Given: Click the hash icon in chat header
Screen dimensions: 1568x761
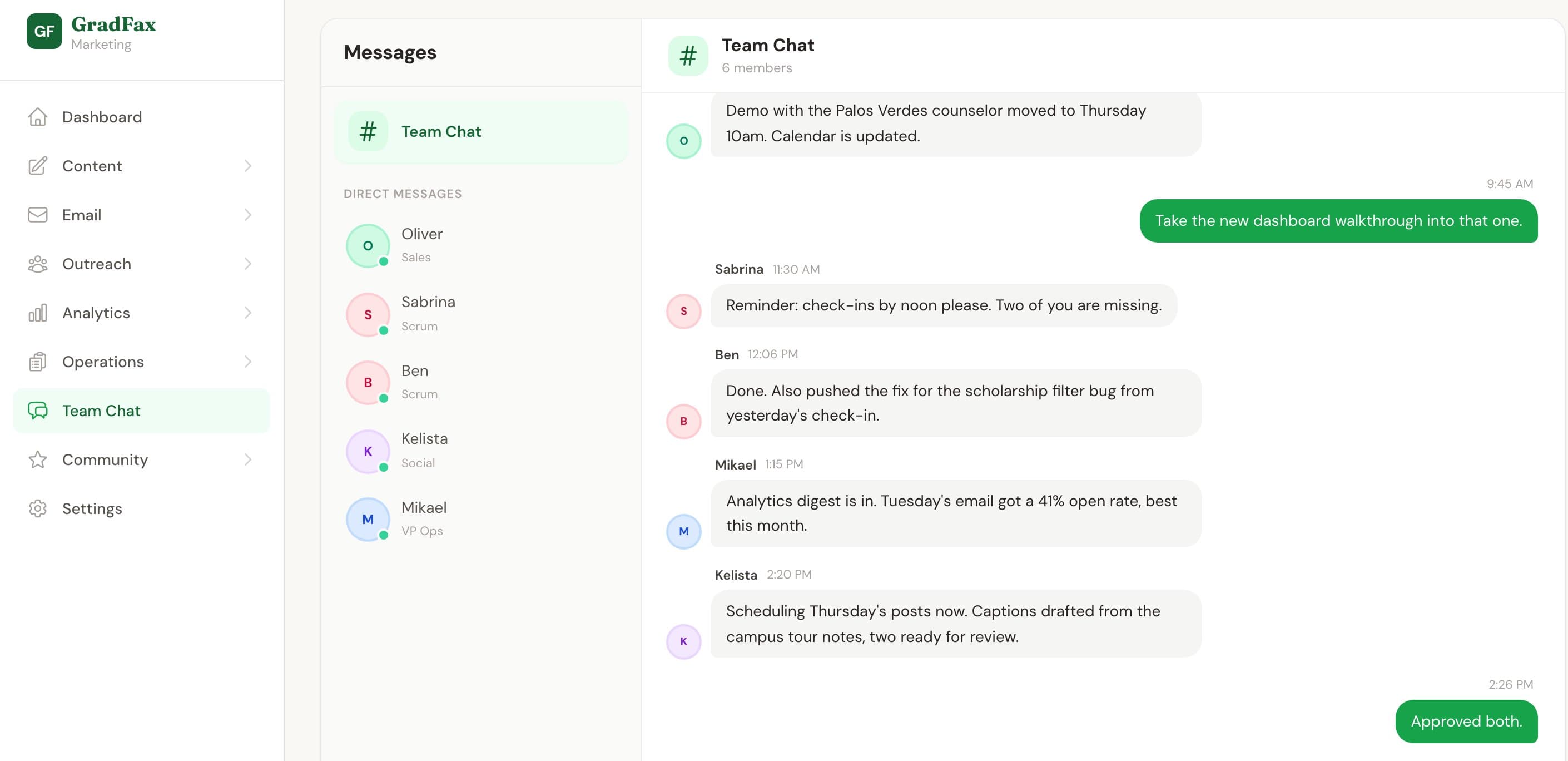Looking at the screenshot, I should click(x=688, y=56).
